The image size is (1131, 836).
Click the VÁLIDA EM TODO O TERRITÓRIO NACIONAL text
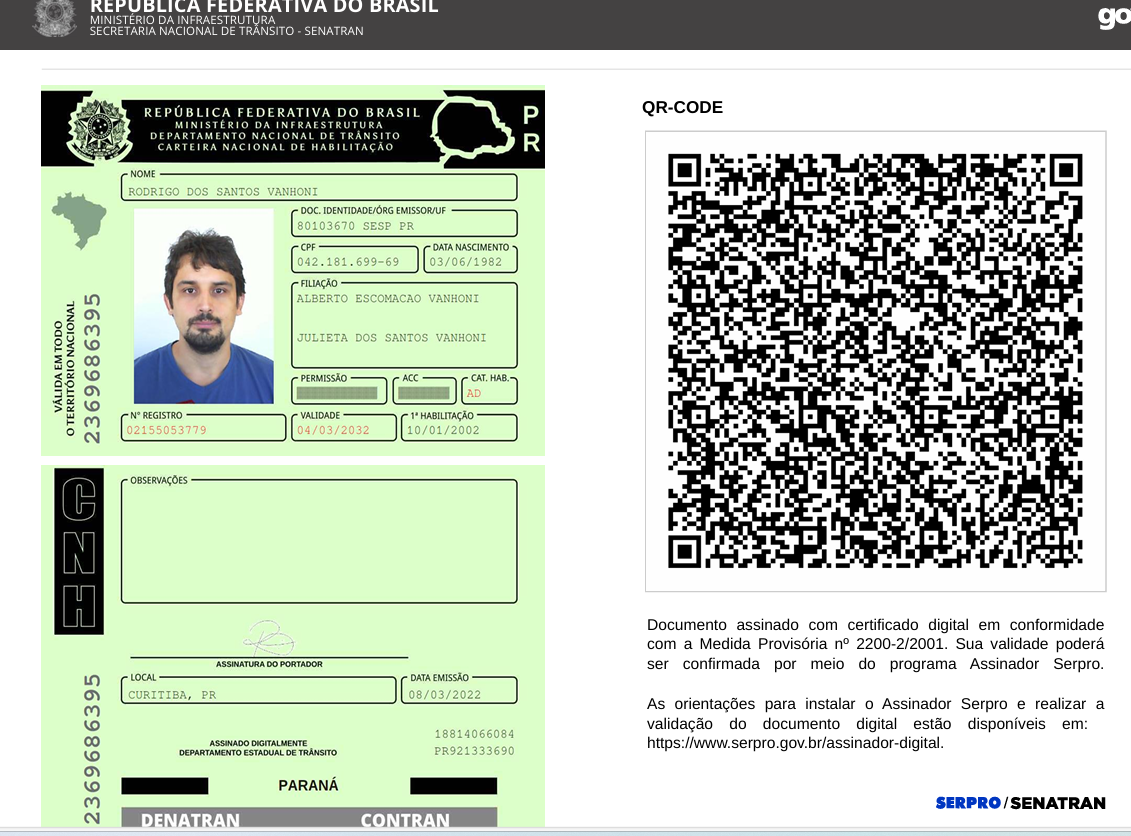tap(63, 368)
